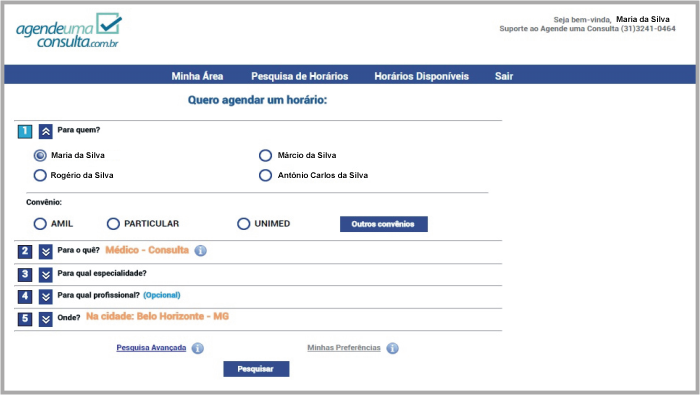This screenshot has height=395, width=700.
Task: Click the info icon next to Pesquisa Avançada
Action: point(198,348)
